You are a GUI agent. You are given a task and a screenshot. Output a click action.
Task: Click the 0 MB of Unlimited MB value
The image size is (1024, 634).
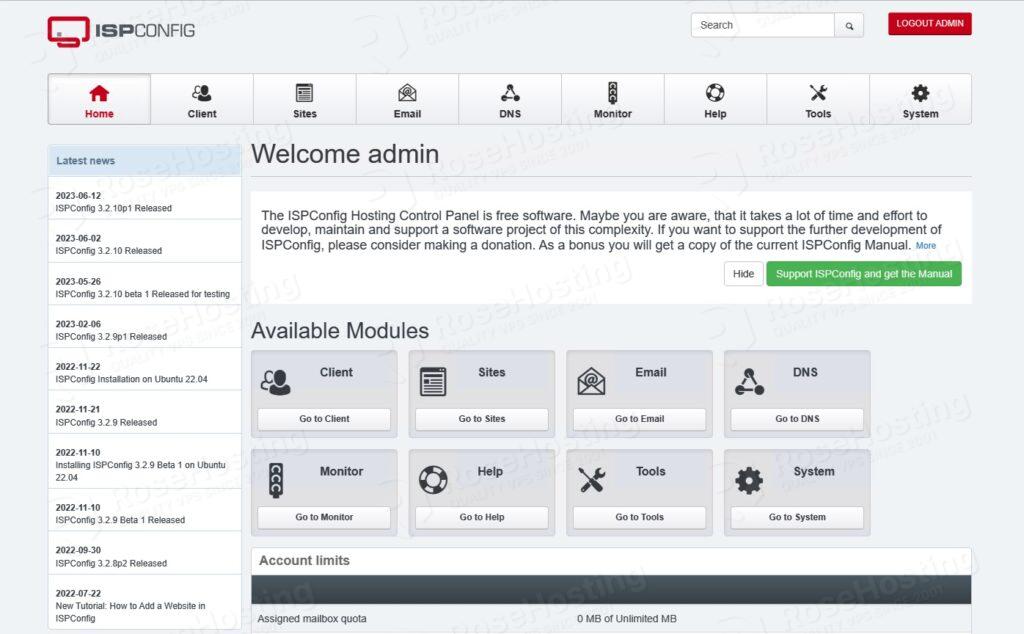pos(627,619)
